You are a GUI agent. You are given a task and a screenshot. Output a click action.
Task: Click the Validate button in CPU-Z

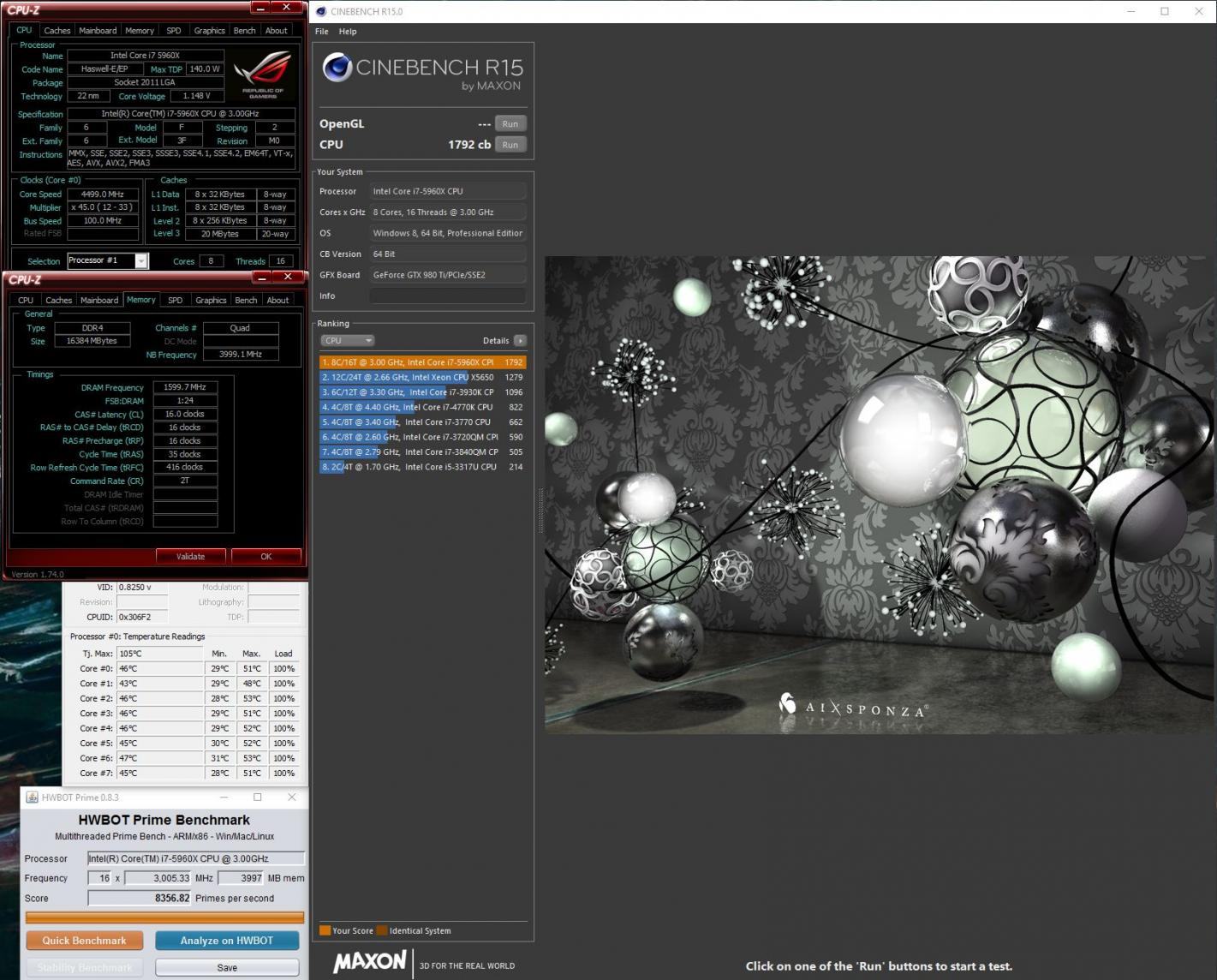(x=191, y=556)
